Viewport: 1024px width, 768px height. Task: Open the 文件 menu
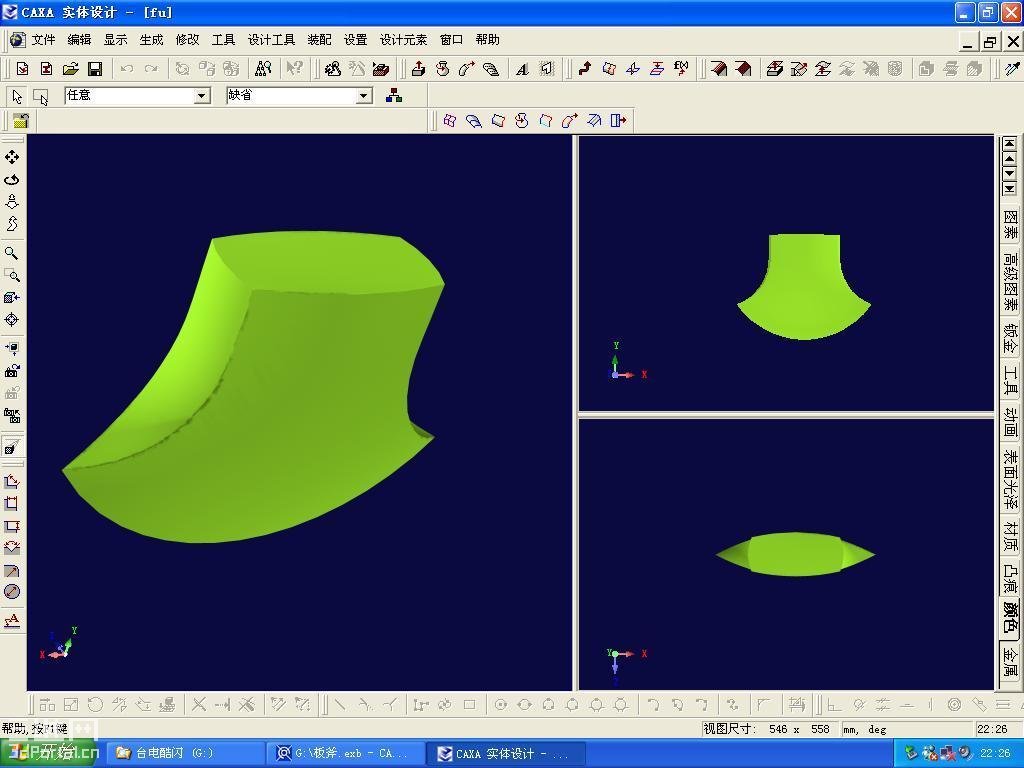pos(43,40)
